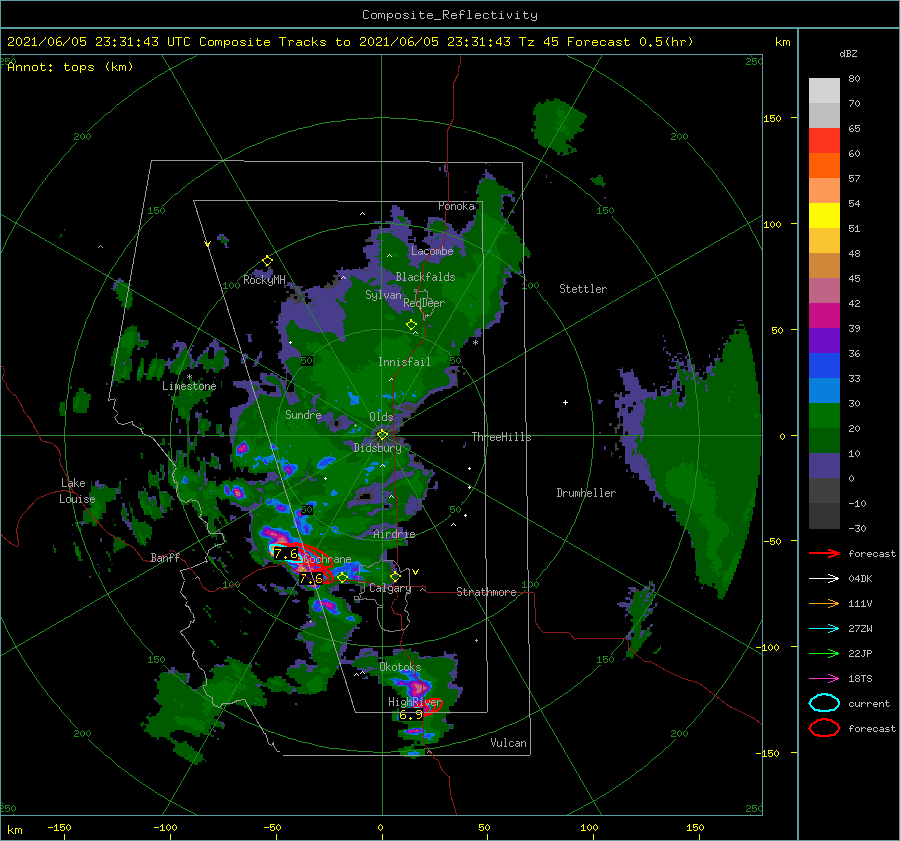Click the Composite_Reflectivity title
The height and width of the screenshot is (841, 900).
450,15
